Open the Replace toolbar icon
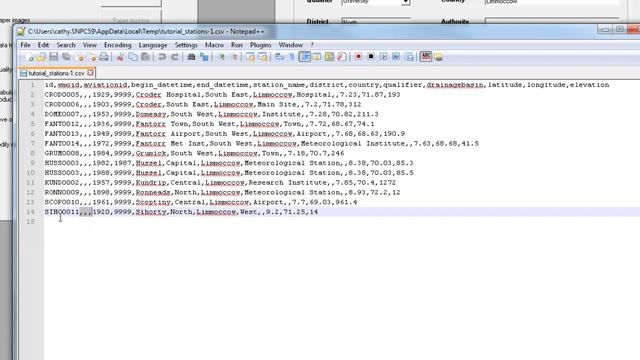This screenshot has height=360, width=640. click(204, 57)
